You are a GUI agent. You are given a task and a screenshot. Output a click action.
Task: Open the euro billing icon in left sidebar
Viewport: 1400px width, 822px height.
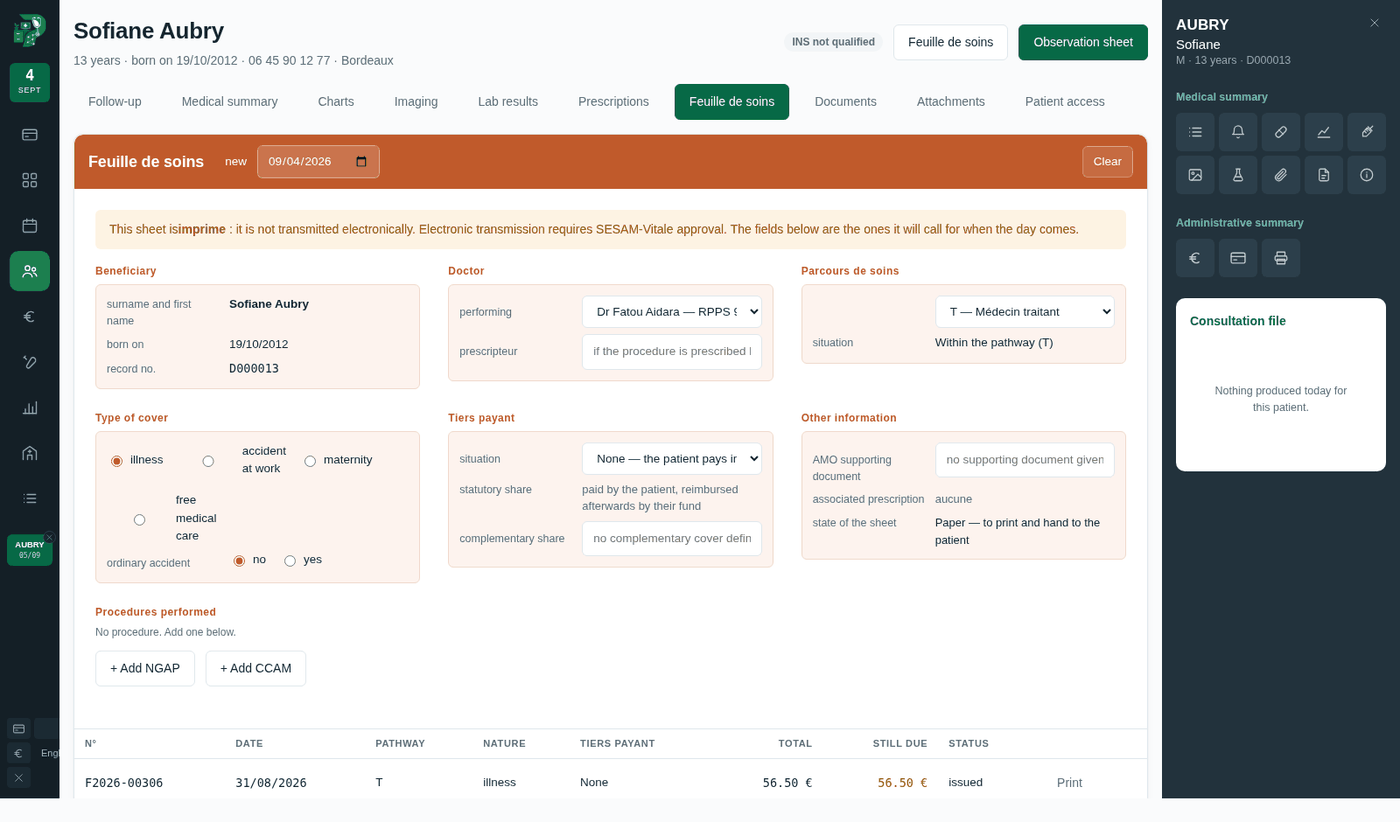(x=30, y=317)
